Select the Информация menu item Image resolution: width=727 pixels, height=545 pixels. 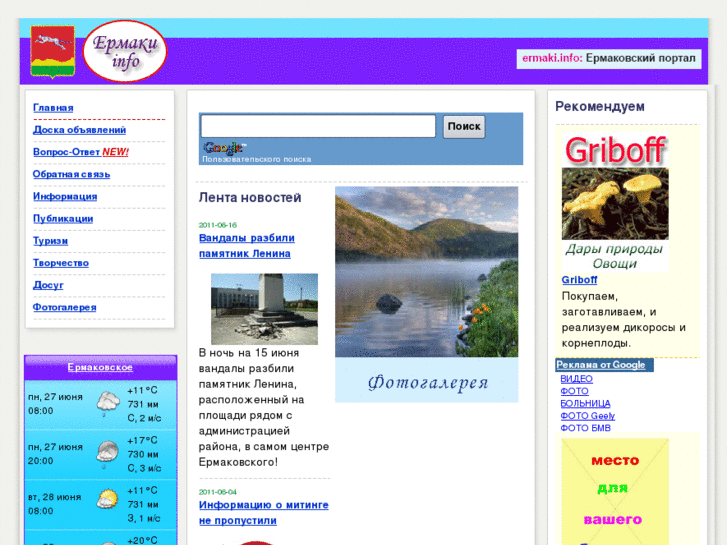(65, 196)
